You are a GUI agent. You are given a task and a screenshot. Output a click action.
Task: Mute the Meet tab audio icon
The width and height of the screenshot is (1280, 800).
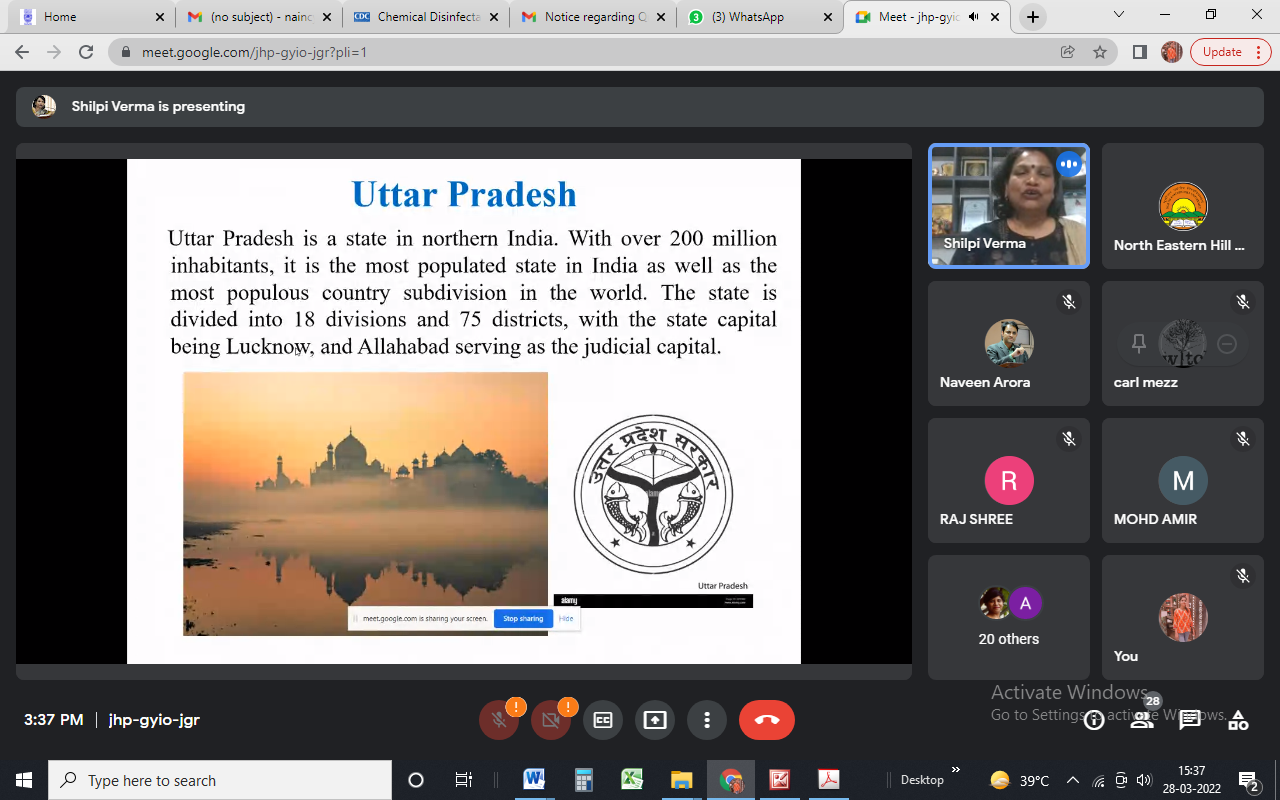[974, 17]
